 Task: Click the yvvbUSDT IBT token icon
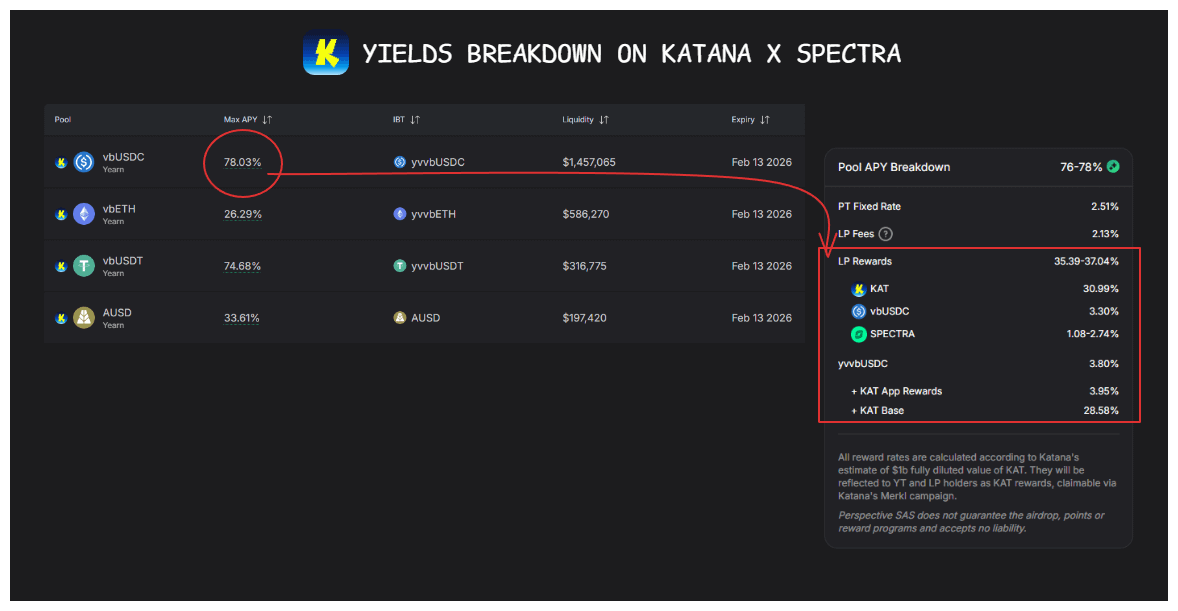(400, 266)
